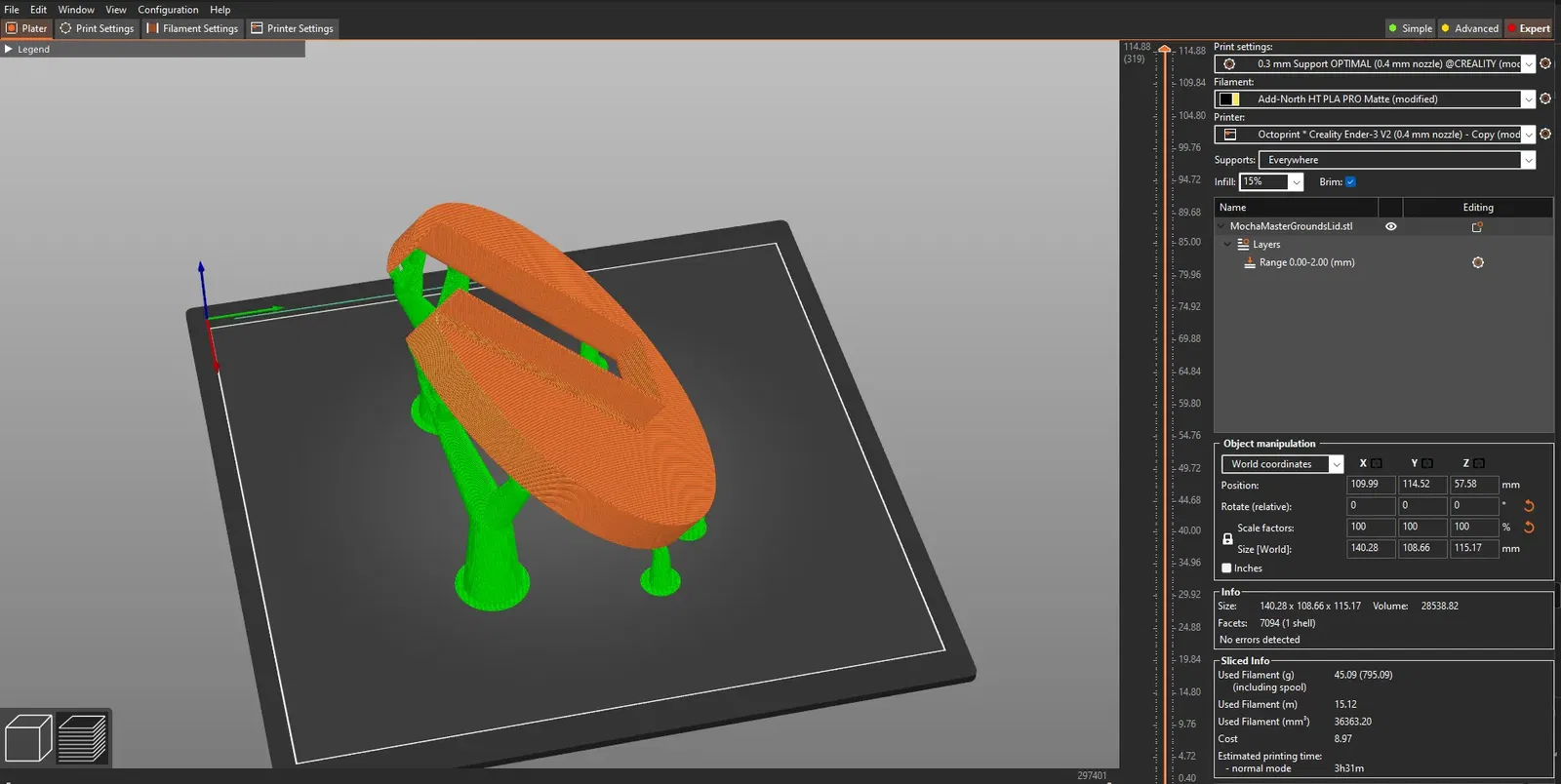Image resolution: width=1561 pixels, height=784 pixels.
Task: Click the Filament Settings tab spool icon
Action: tap(153, 28)
